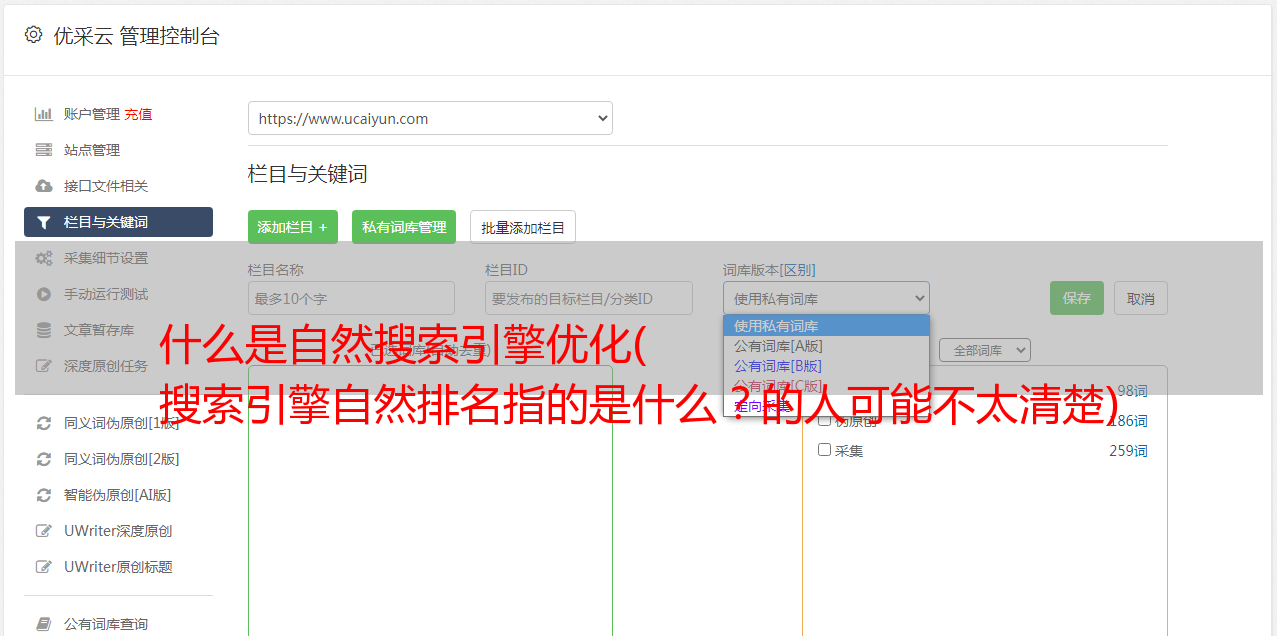Image resolution: width=1277 pixels, height=636 pixels.
Task: Click the 栏目名称 input field
Action: pos(351,298)
